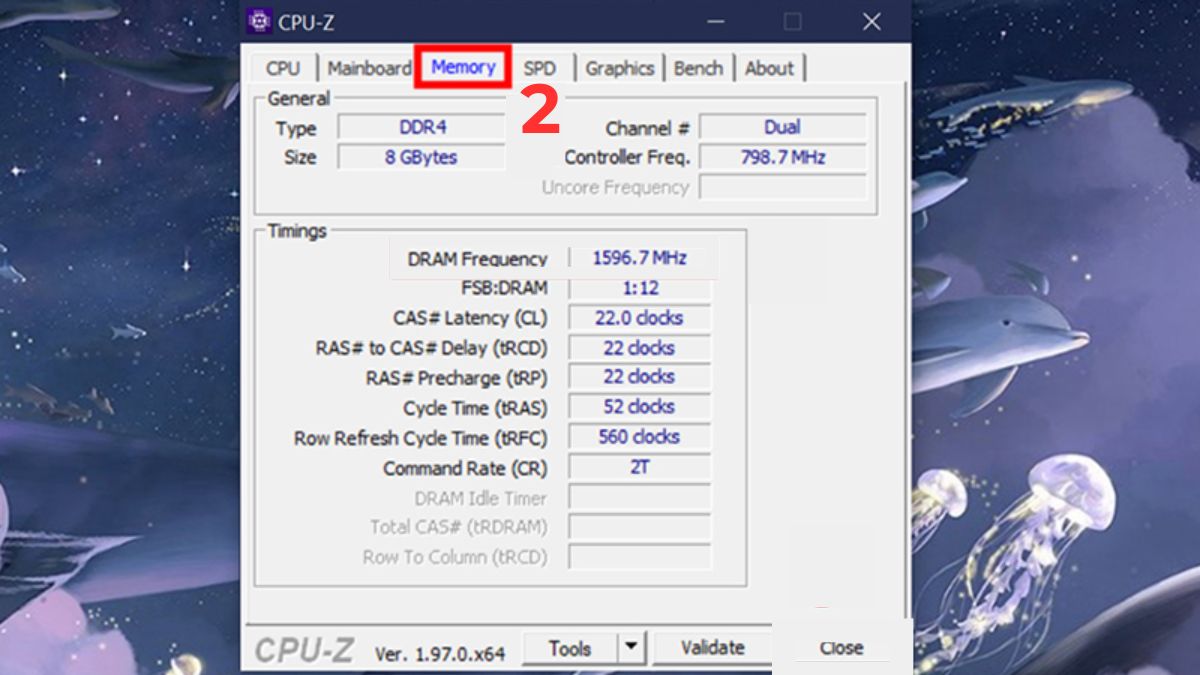Expand the Tools dropdown arrow
The height and width of the screenshot is (675, 1200).
pos(631,648)
